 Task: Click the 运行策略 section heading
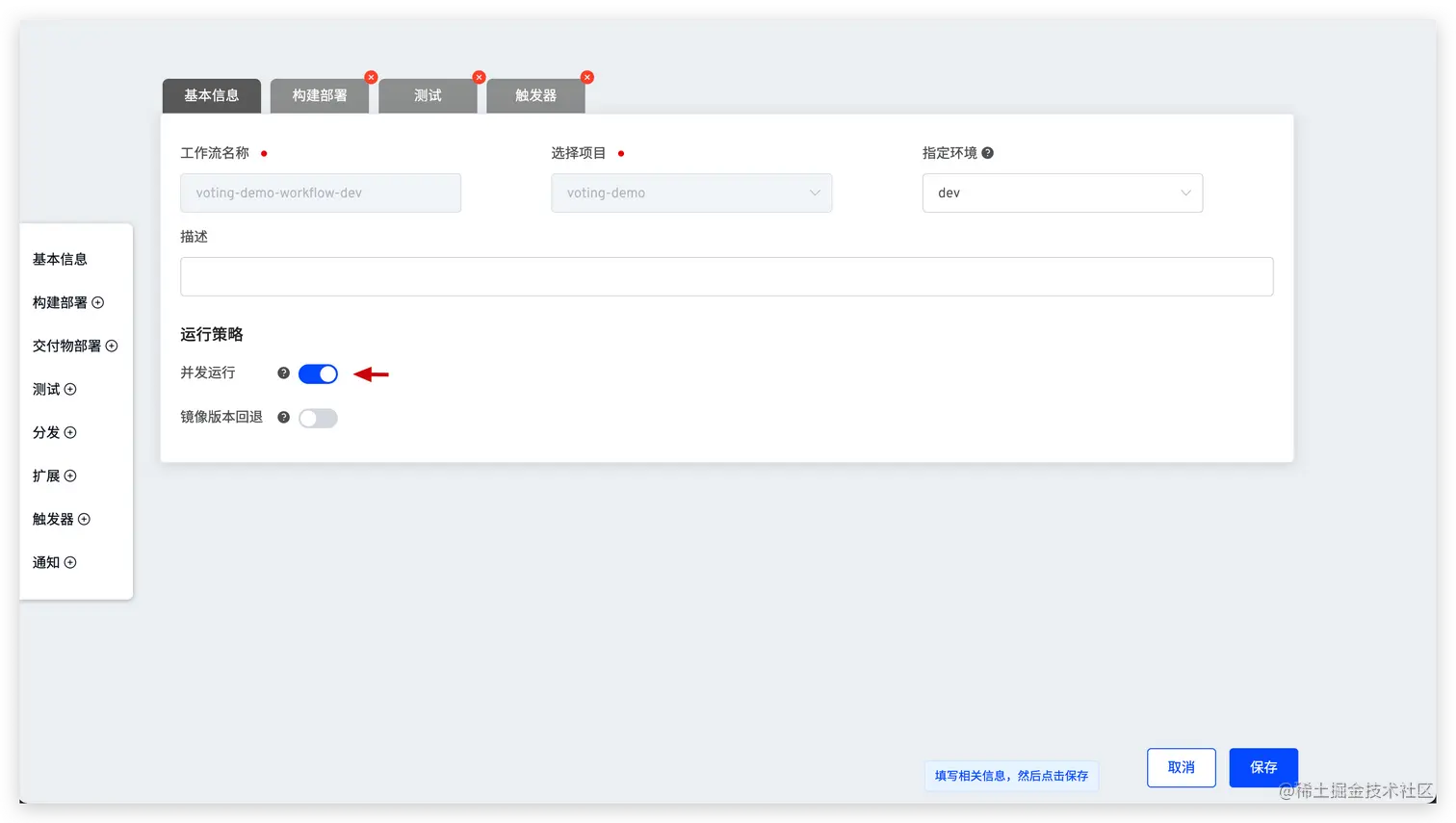point(212,334)
